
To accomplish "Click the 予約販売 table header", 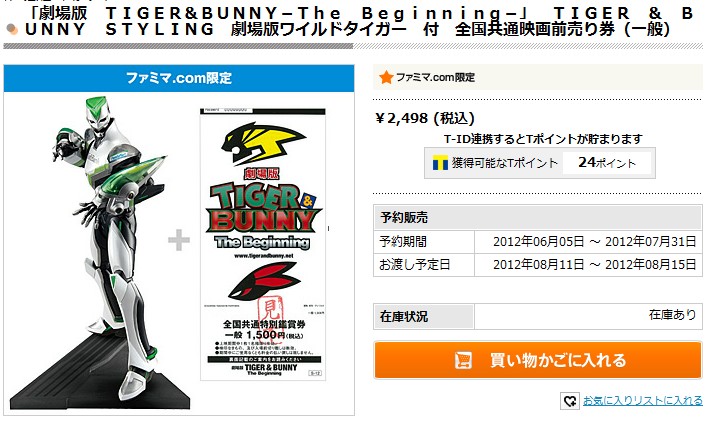I will [538, 217].
